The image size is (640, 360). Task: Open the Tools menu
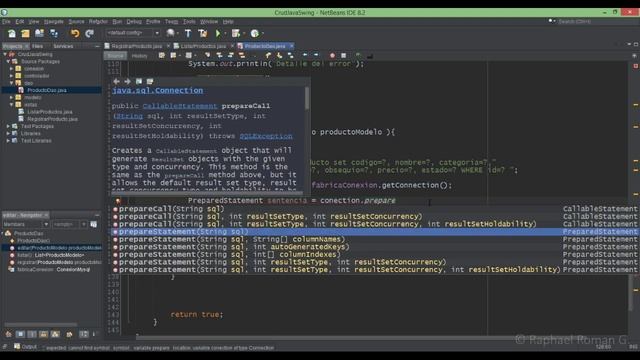[x=189, y=22]
